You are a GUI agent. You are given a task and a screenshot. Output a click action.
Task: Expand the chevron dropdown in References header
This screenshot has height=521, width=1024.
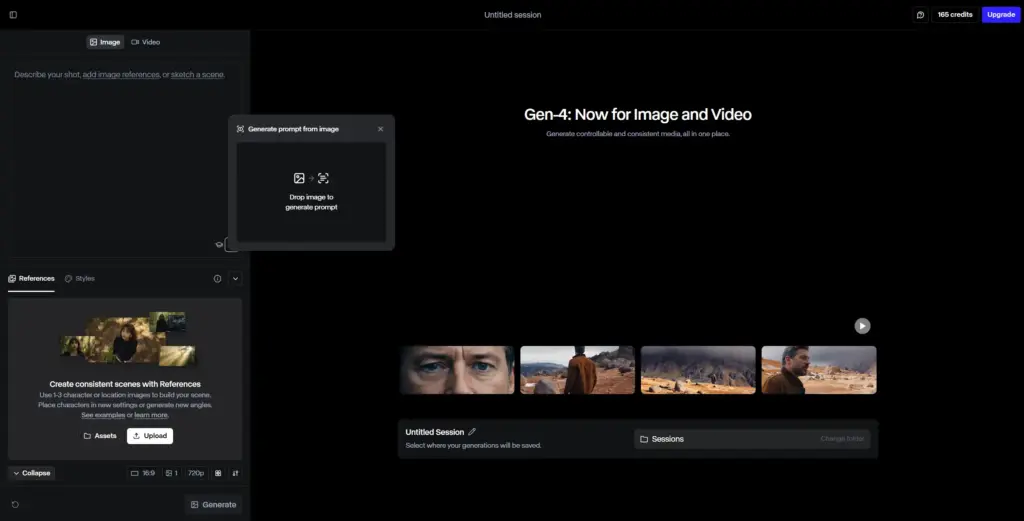(235, 278)
